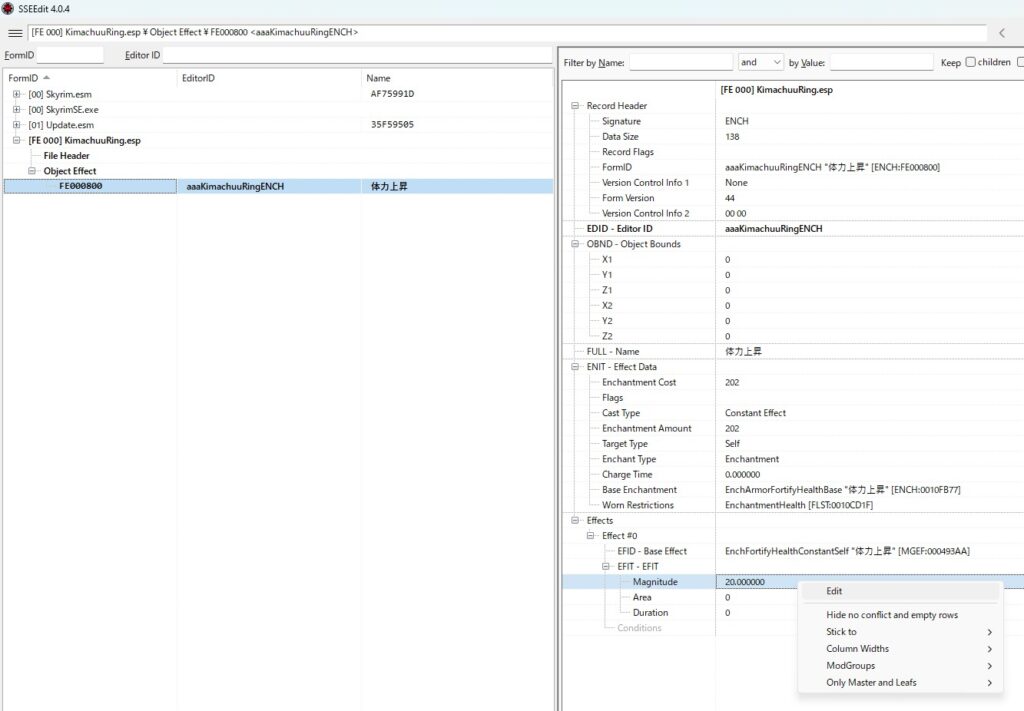Screen dimensions: 1024x711
Task: Select Hide no conflict and empty rows
Action: tap(891, 615)
